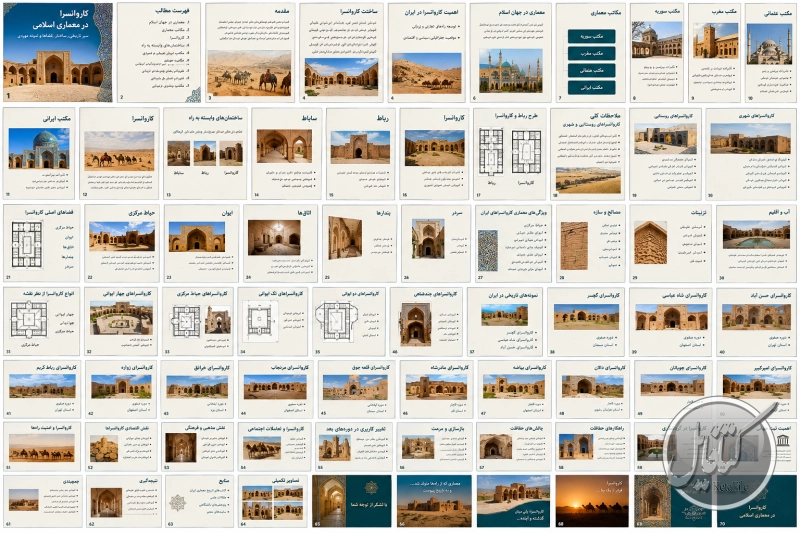The width and height of the screenshot is (800, 533).
Task: Select slide 65 thank-you slide with arched corridor
Action: pyautogui.click(x=352, y=501)
